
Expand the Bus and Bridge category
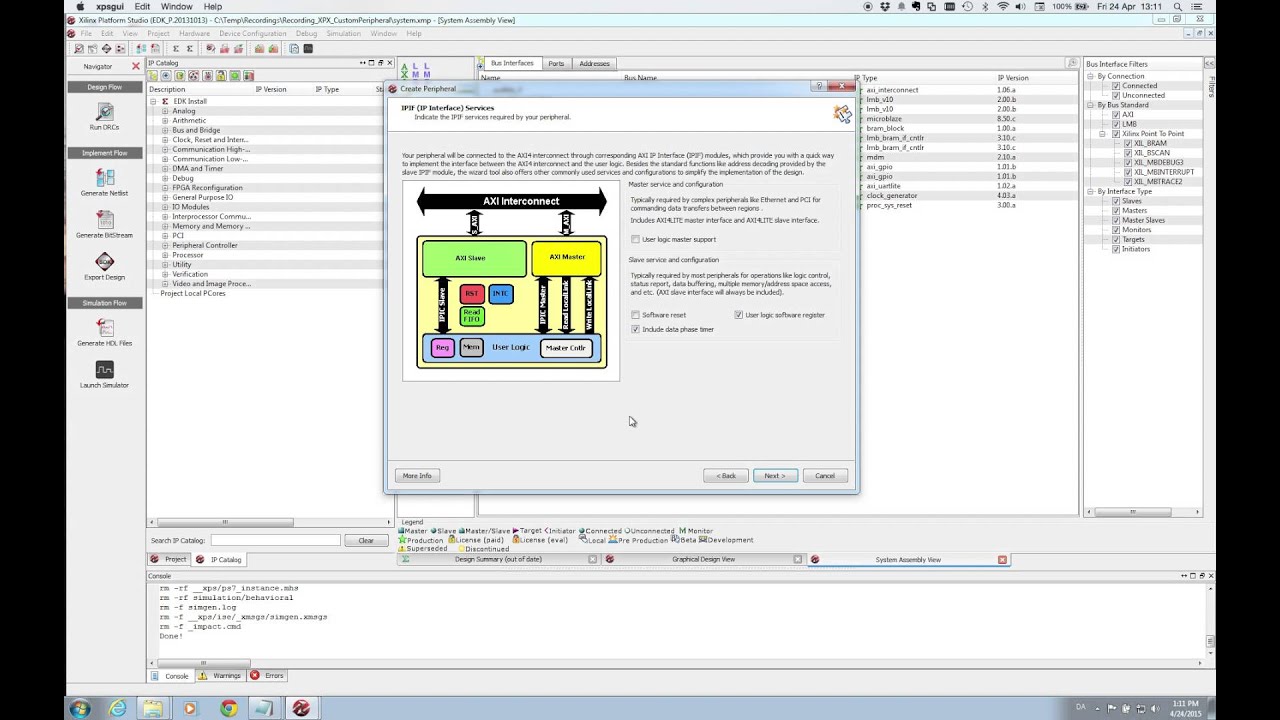click(165, 130)
